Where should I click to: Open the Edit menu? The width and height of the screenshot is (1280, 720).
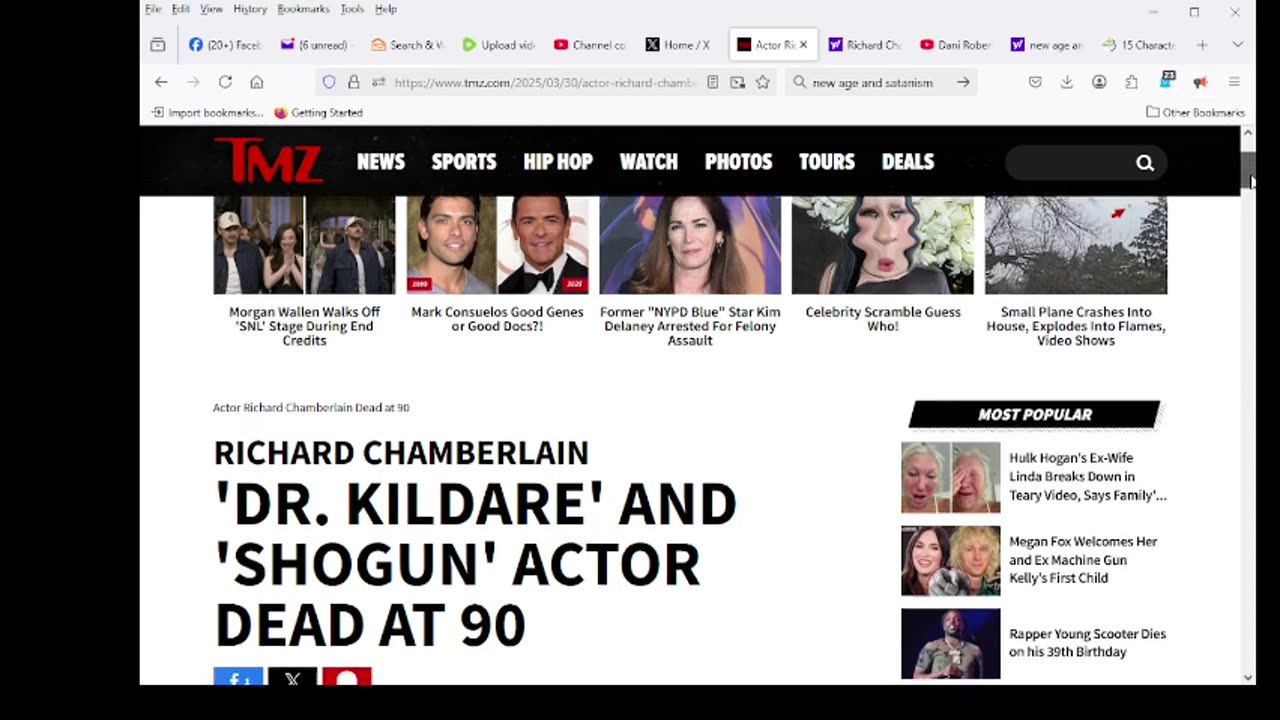pos(180,9)
